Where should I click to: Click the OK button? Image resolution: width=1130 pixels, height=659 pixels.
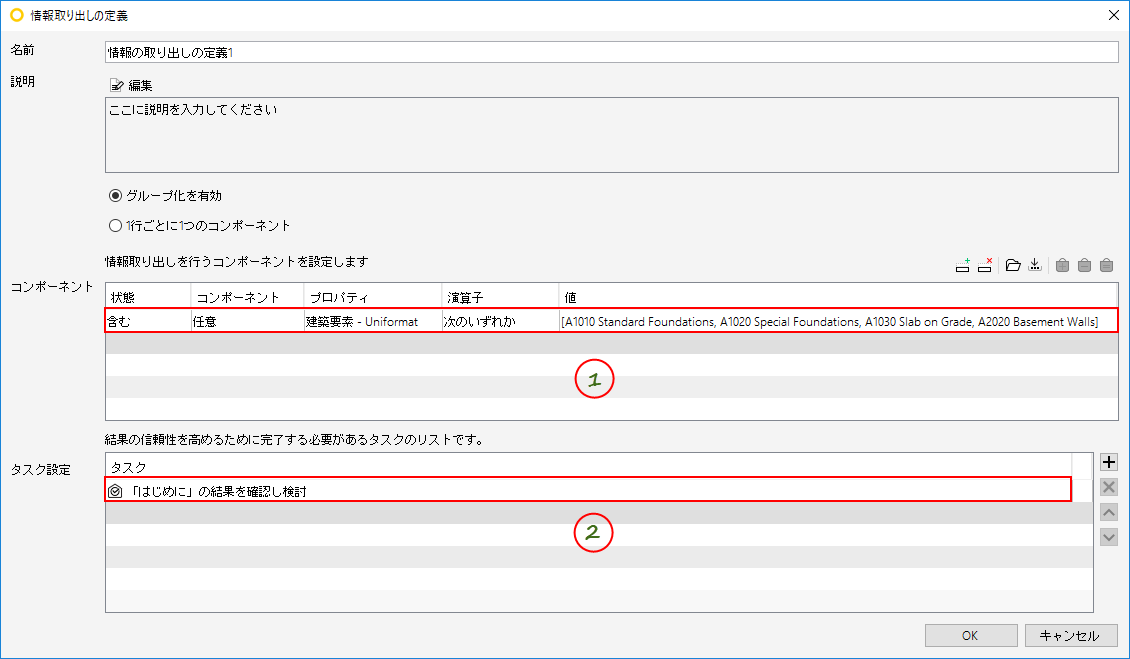(x=971, y=635)
